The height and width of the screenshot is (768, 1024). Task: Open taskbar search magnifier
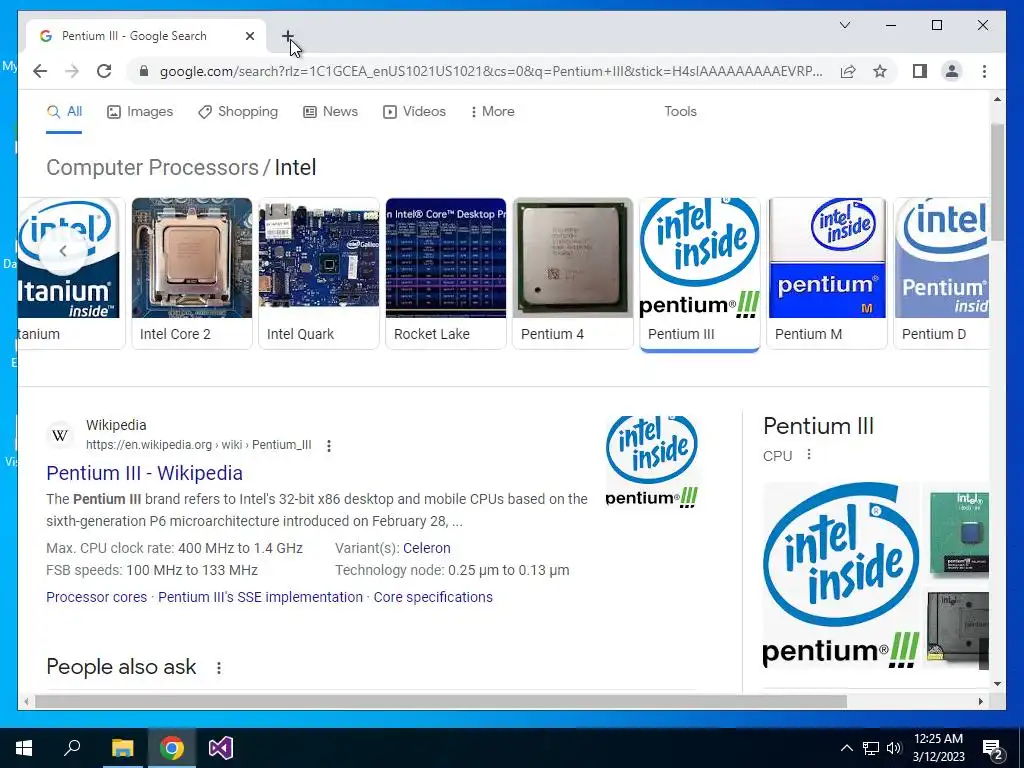tap(72, 748)
